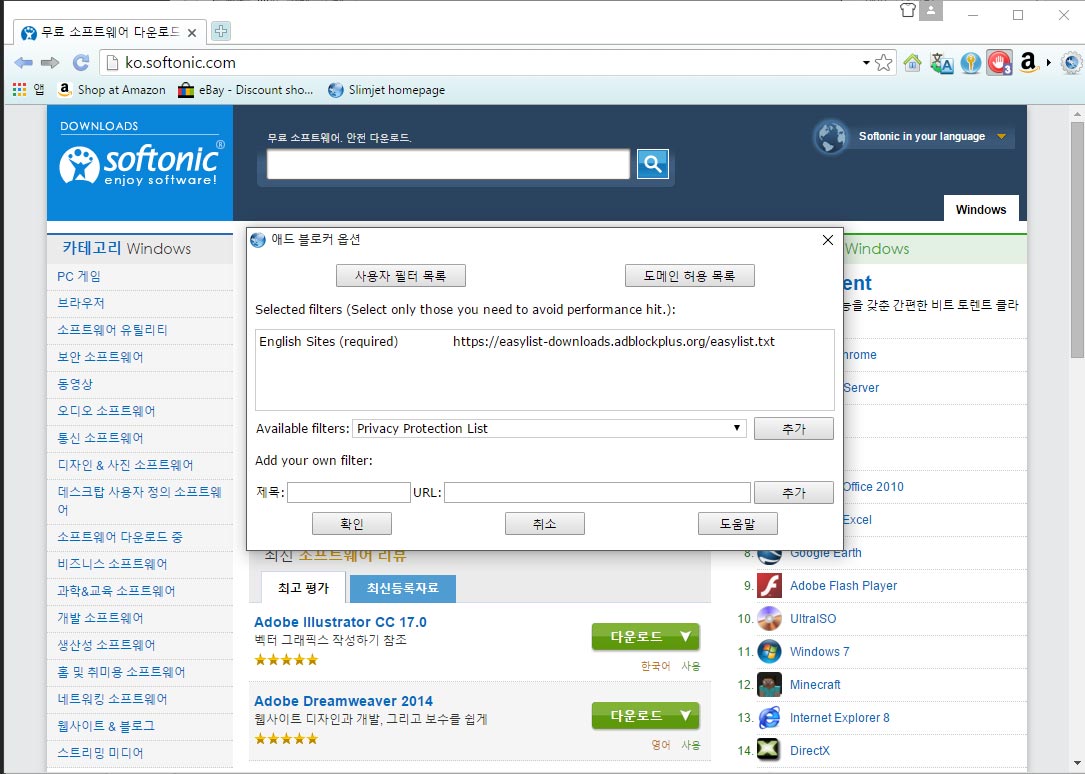Open the eBay Discount bookmark
The height and width of the screenshot is (774, 1085).
coord(246,90)
